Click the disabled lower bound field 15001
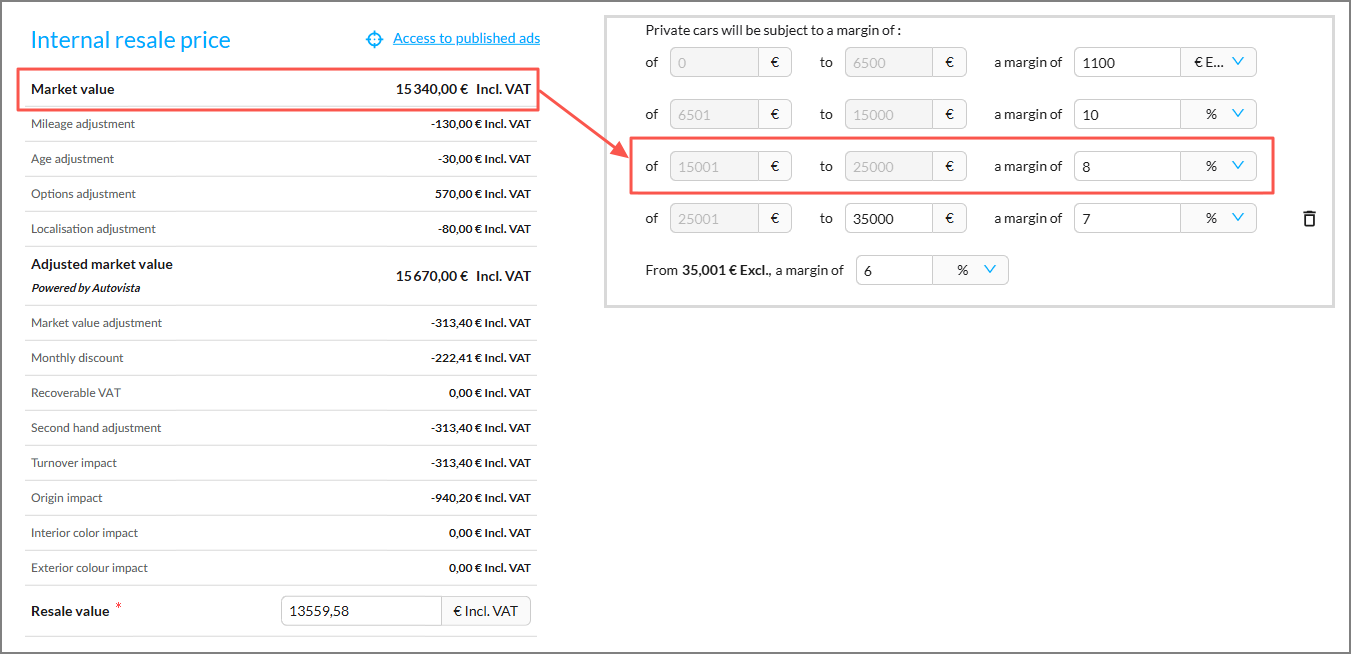This screenshot has height=654, width=1351. [x=714, y=166]
